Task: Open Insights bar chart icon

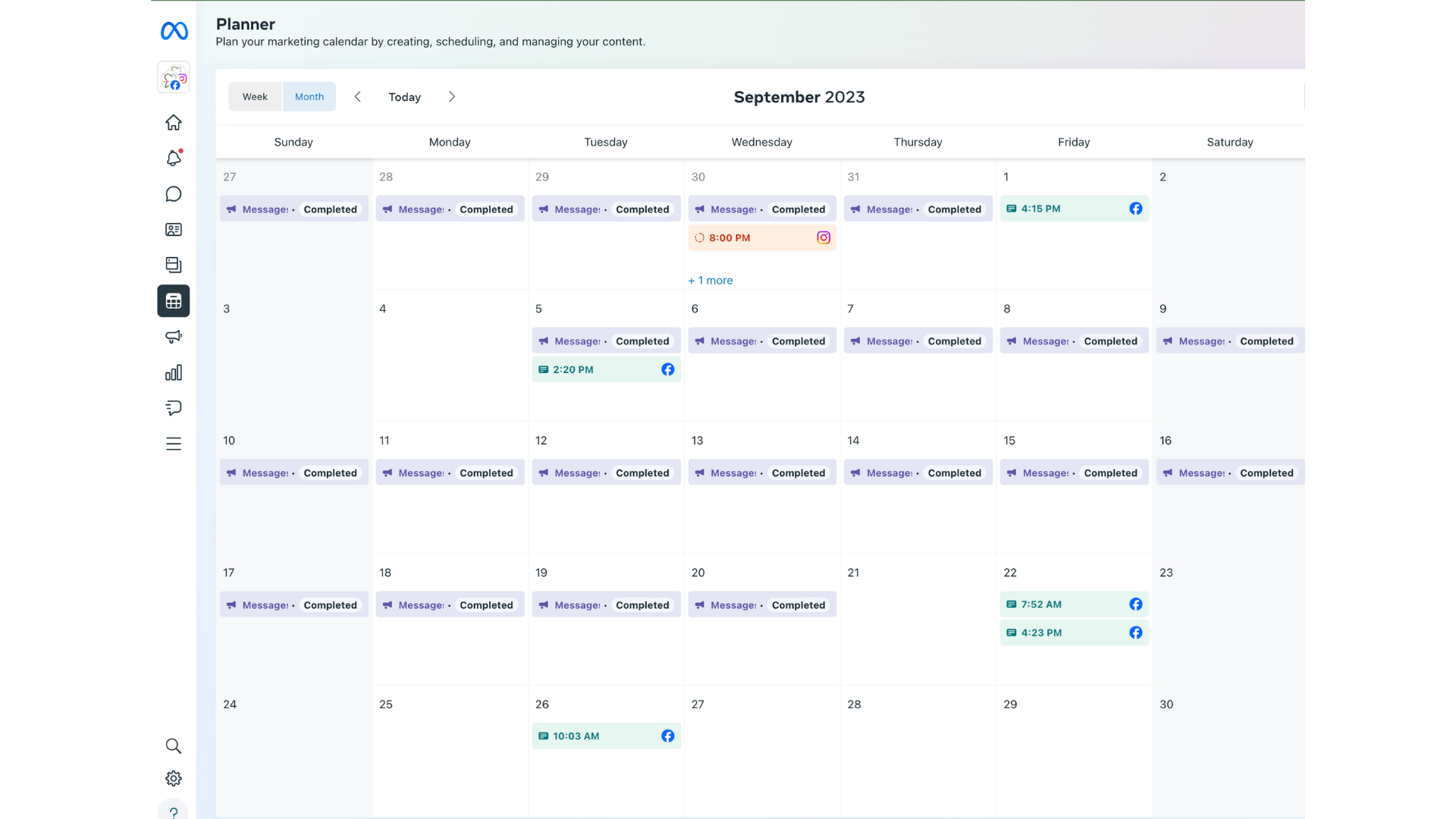Action: click(174, 372)
